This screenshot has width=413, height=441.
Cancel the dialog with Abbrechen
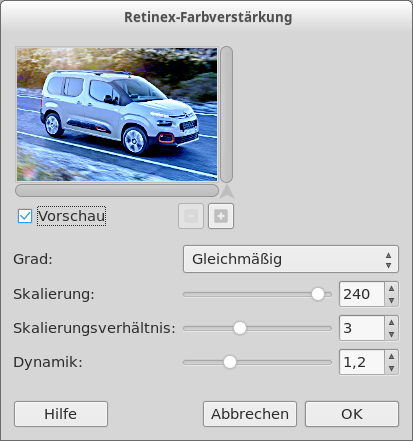pyautogui.click(x=250, y=414)
